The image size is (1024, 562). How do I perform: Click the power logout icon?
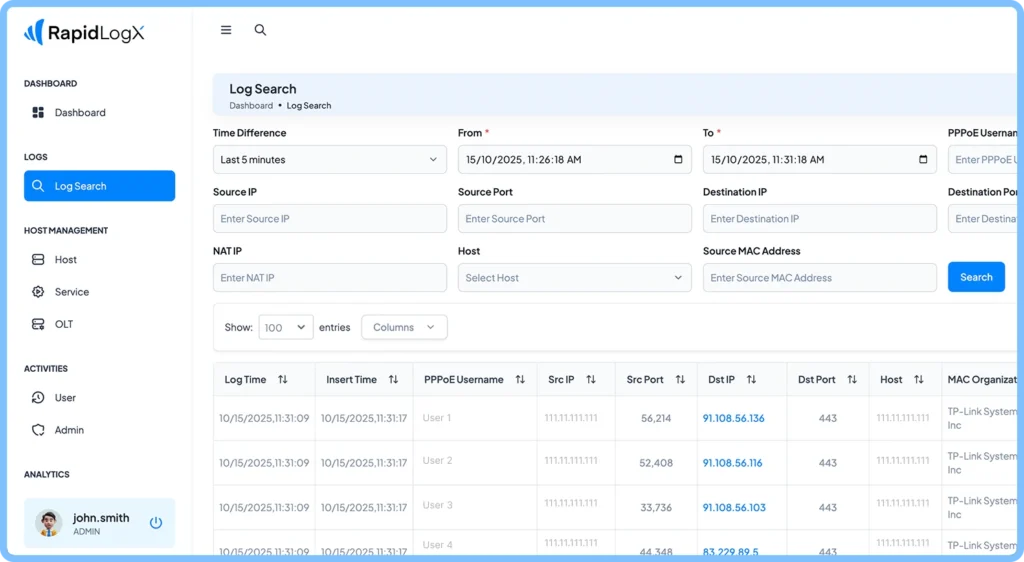pos(156,523)
